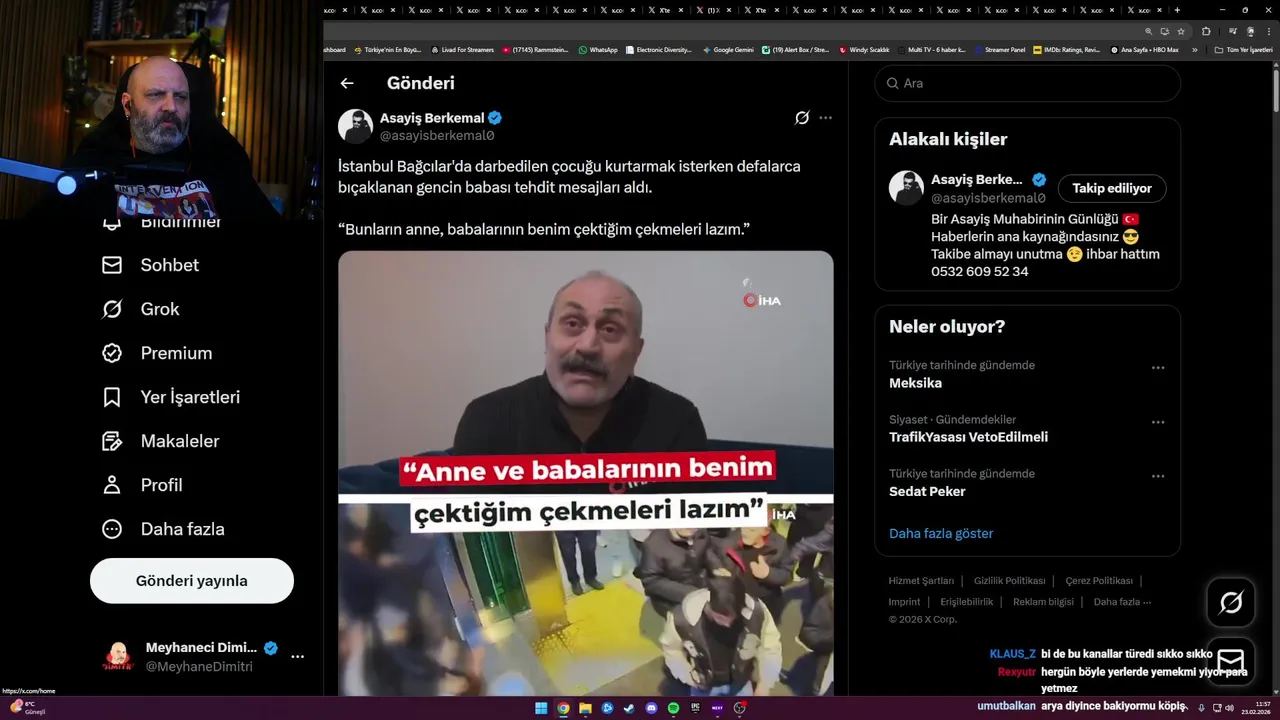Image resolution: width=1280 pixels, height=720 pixels.
Task: Open Çerez Politikası footer link
Action: [1099, 581]
